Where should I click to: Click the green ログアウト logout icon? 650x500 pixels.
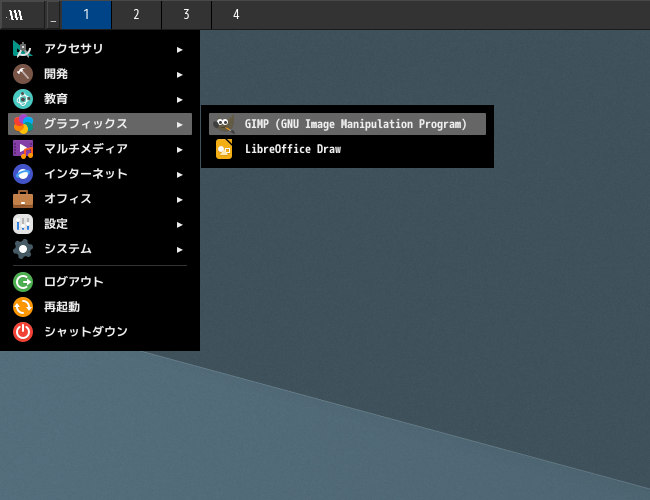23,282
